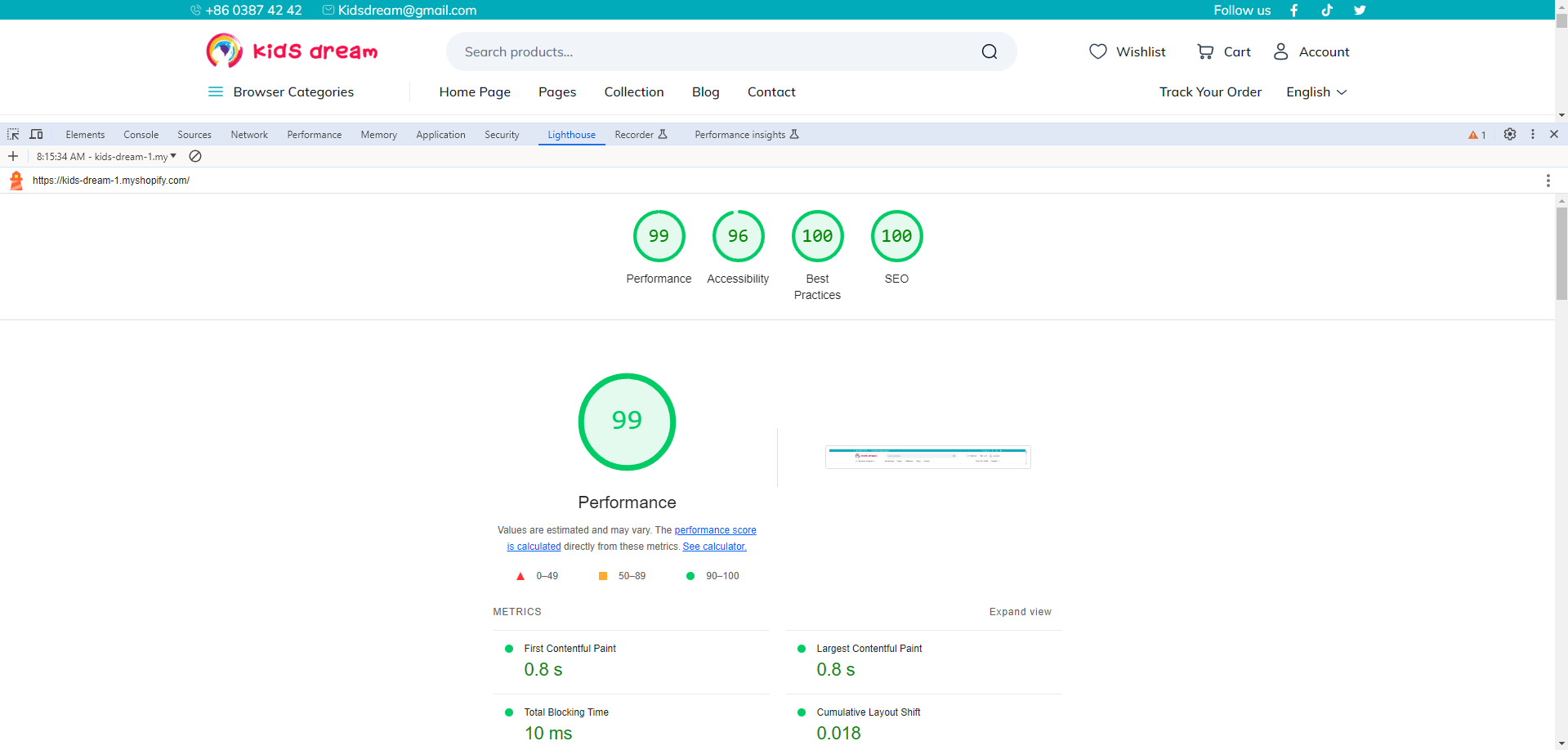Close the DevTools panel
The image size is (1568, 750).
pos(1554,134)
